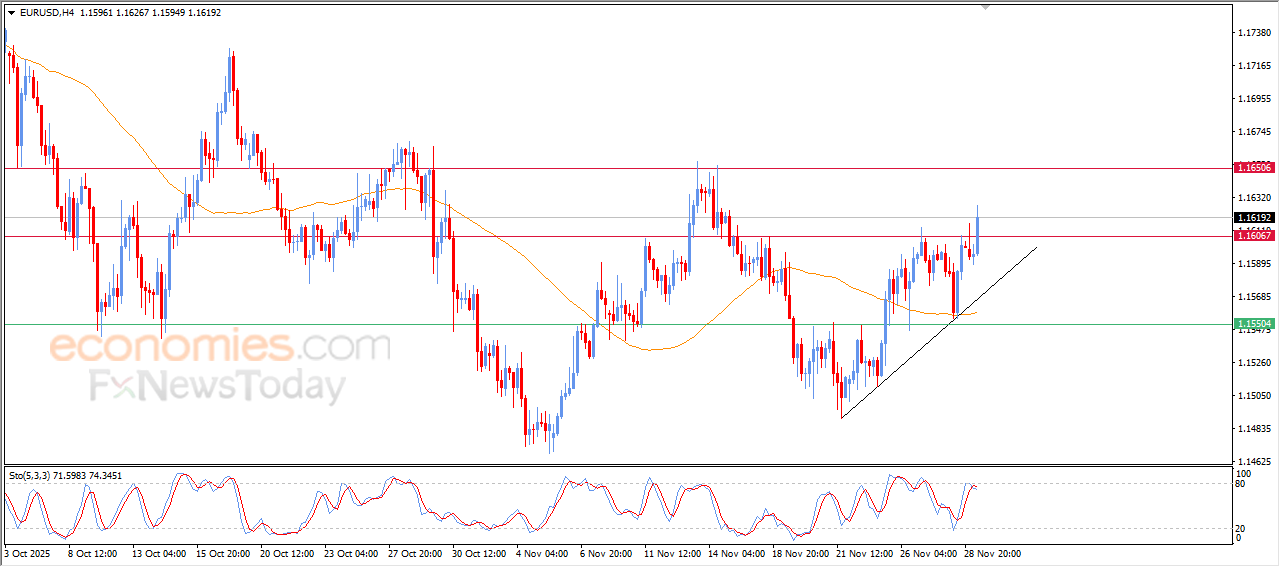Image resolution: width=1280 pixels, height=567 pixels.
Task: Click the FxNewsToday watermark text
Action: tap(218, 386)
